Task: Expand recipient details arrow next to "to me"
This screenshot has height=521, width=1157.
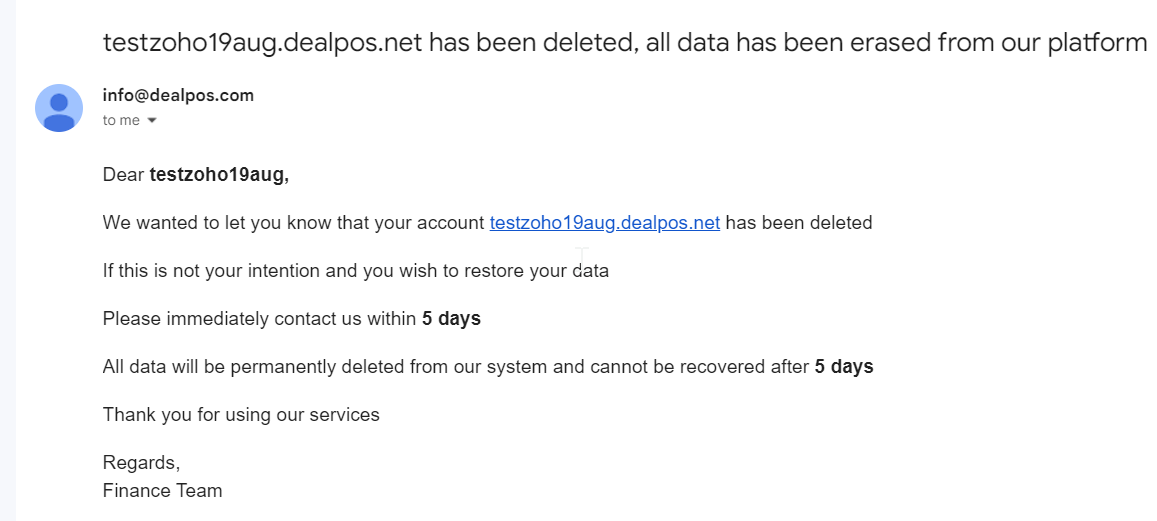Action: click(152, 120)
